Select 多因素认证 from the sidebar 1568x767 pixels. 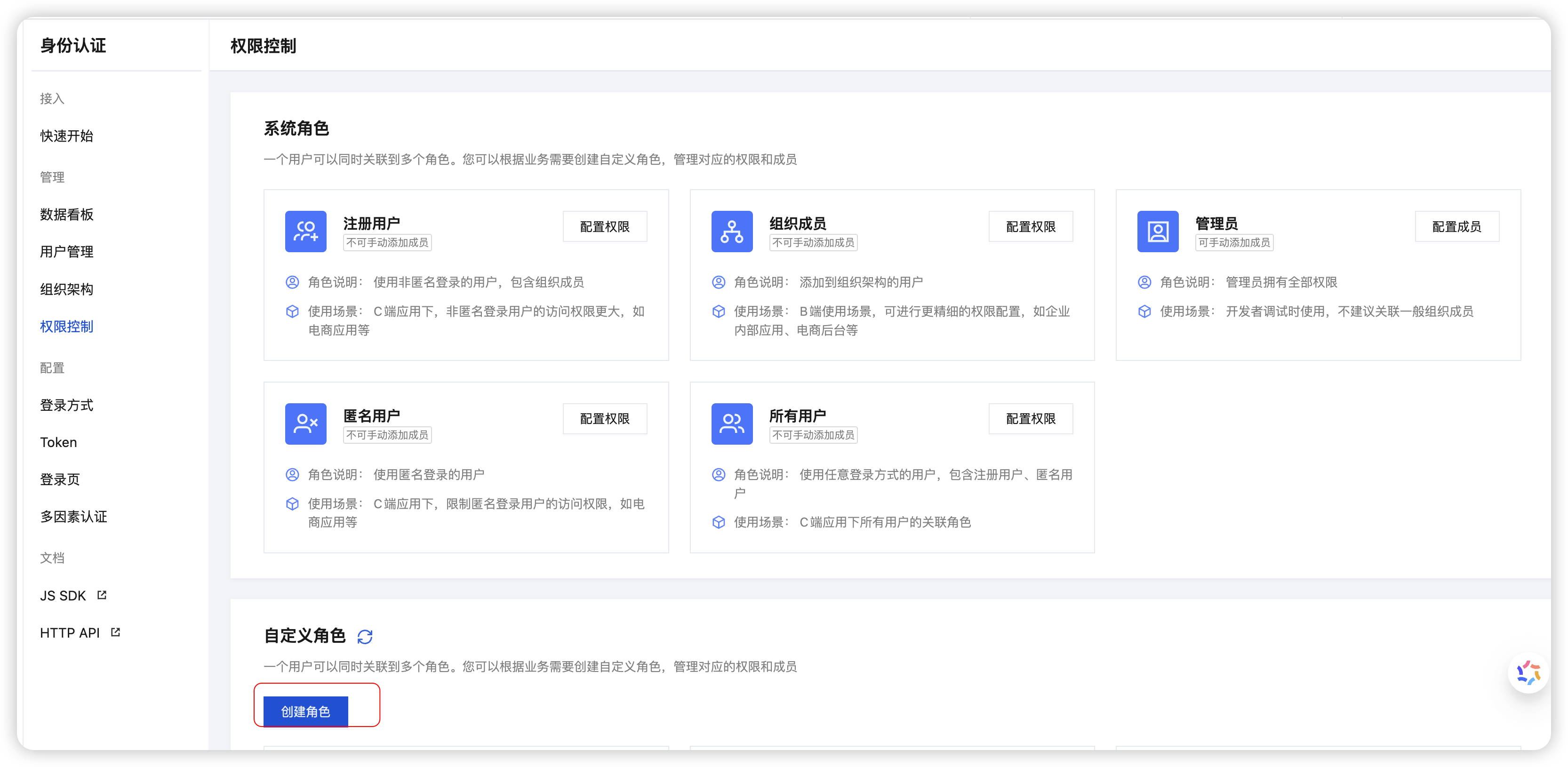click(73, 517)
